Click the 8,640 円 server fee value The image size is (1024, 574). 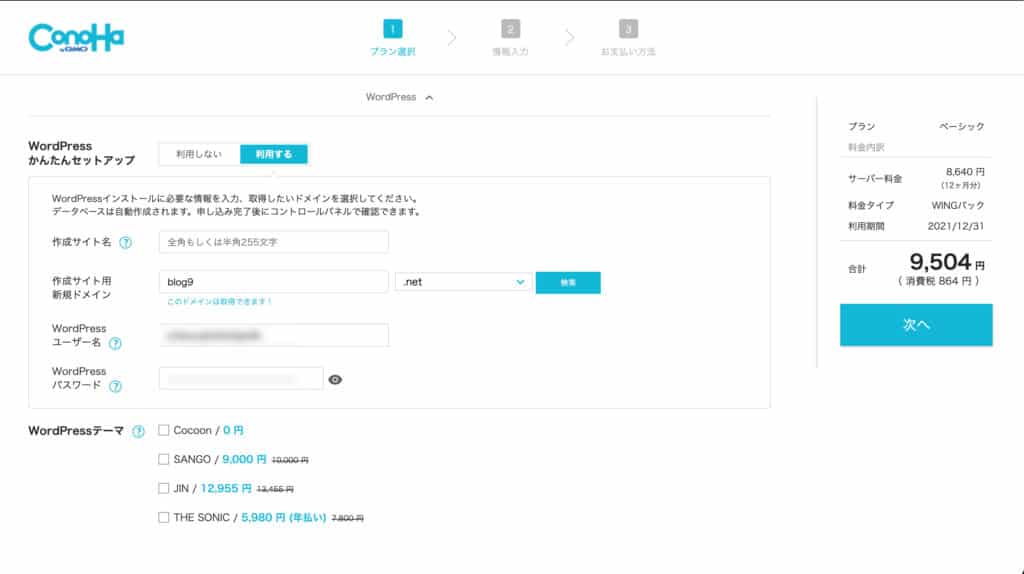(x=965, y=172)
